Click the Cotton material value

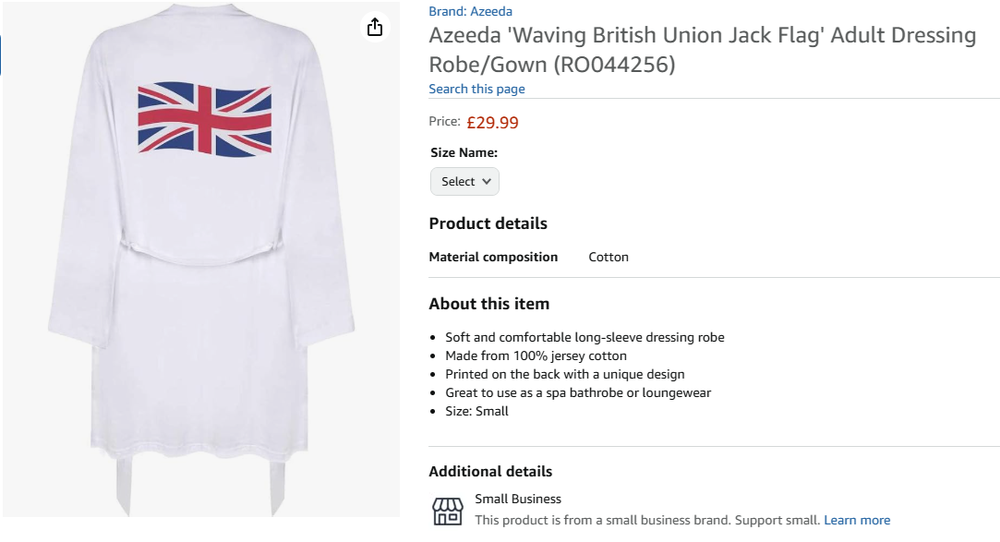pos(608,257)
